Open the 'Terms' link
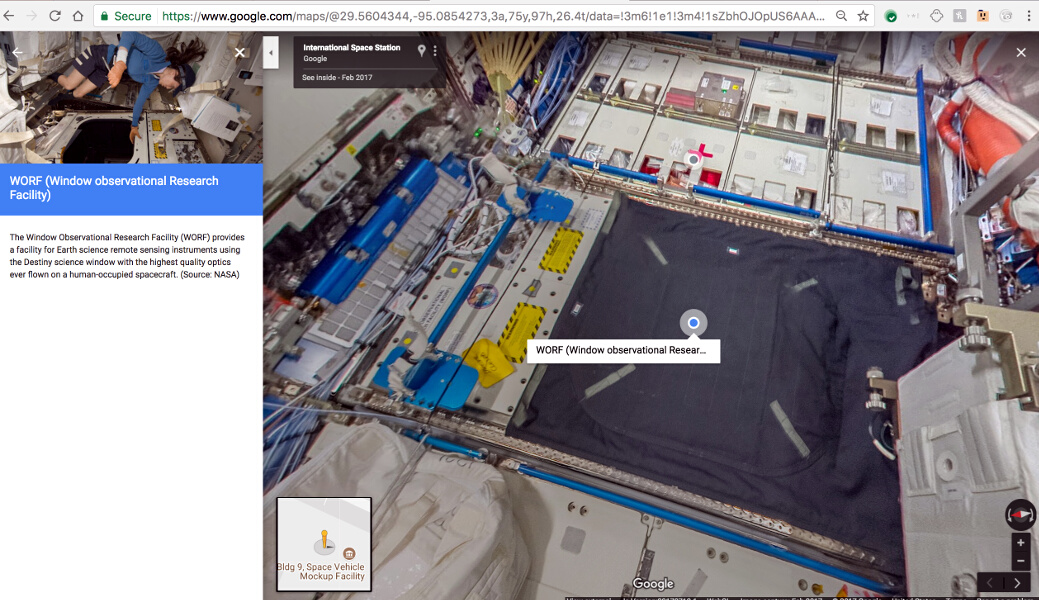 tap(952, 596)
